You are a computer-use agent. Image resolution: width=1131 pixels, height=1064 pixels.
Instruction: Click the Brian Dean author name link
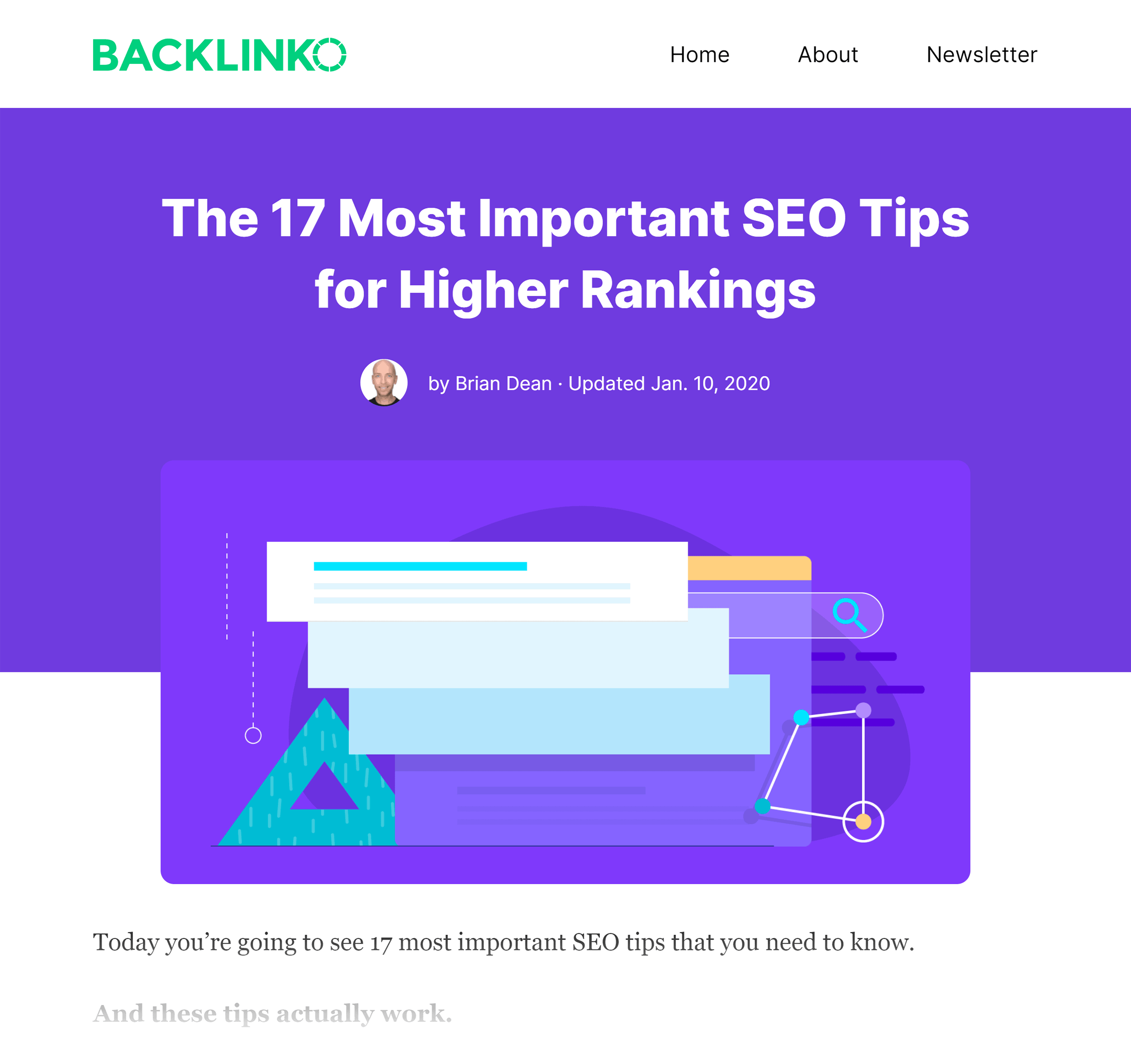[x=500, y=383]
